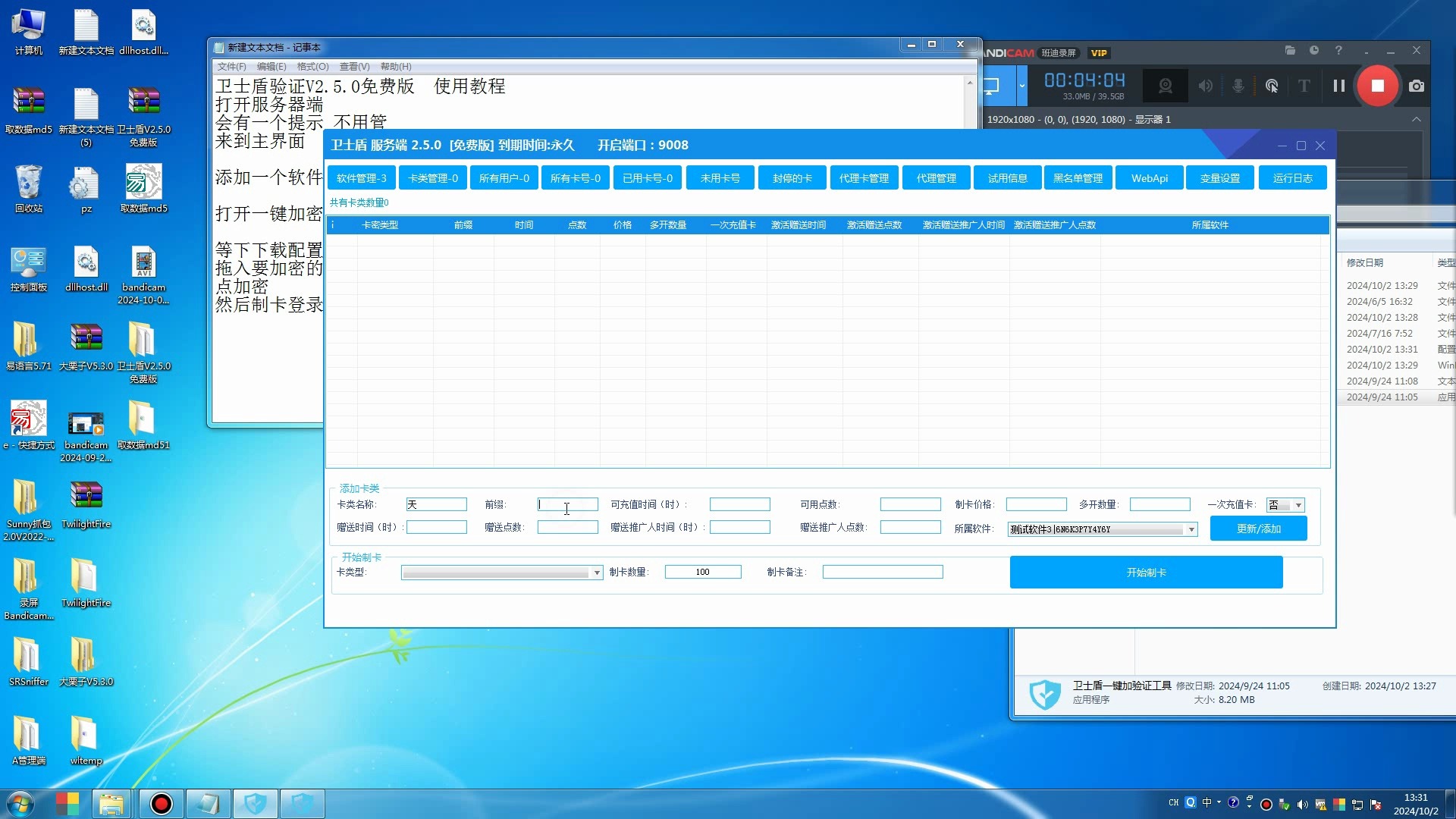Focus the 制卡价格 input field

[x=1037, y=504]
